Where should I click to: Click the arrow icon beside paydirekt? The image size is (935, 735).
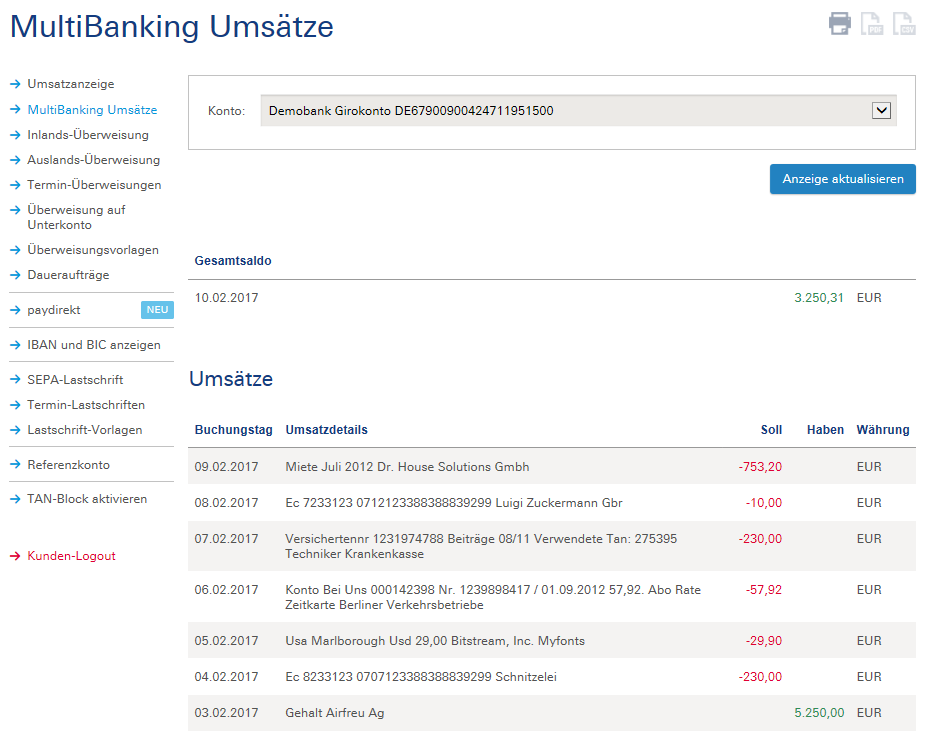13,310
